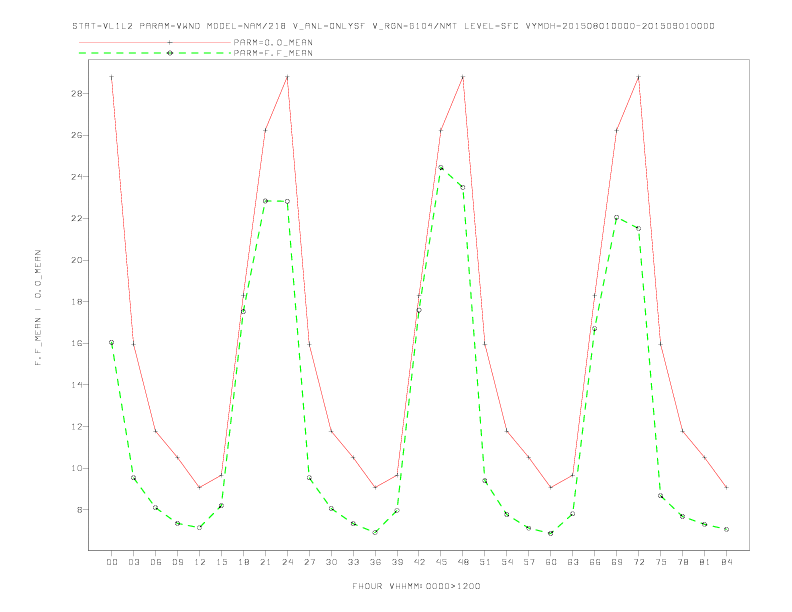
Task: Click x-axis tick label 36
Action: [x=375, y=562]
